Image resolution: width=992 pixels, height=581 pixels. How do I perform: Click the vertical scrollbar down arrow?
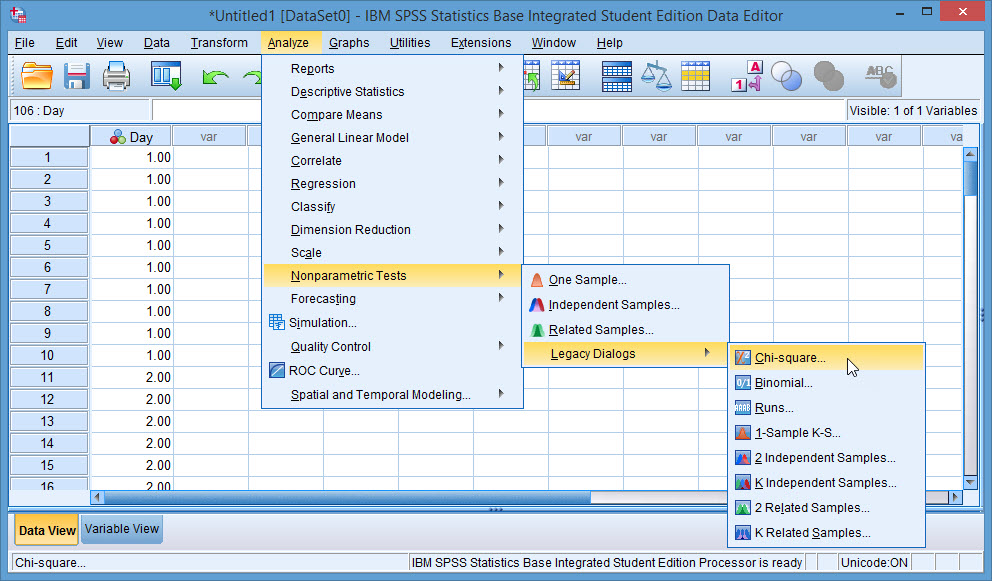pos(970,482)
